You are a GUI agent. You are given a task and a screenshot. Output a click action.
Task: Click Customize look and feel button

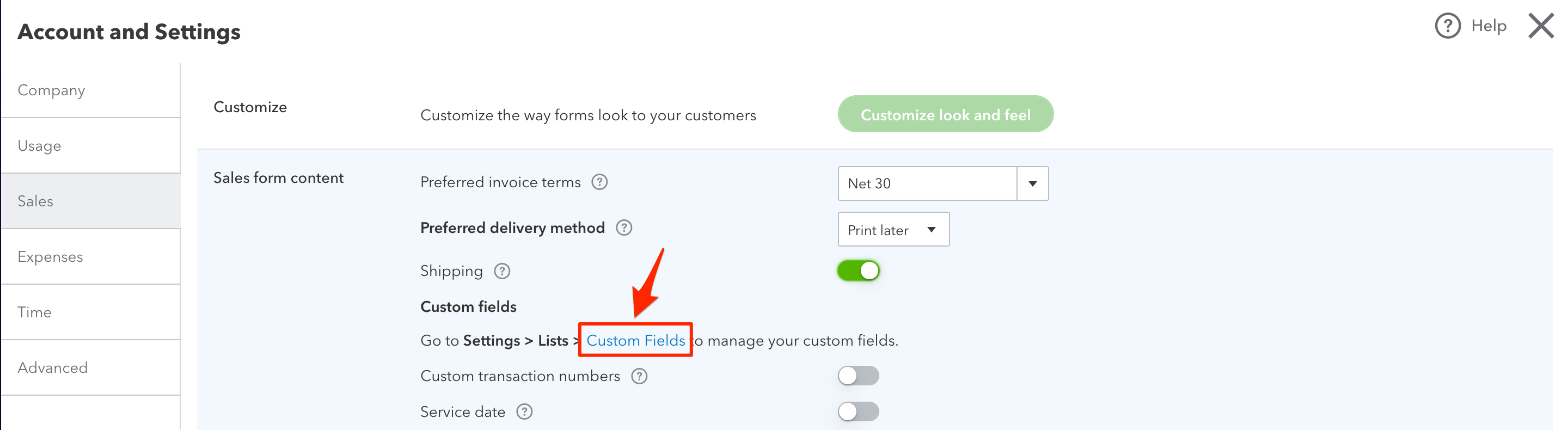pos(945,114)
